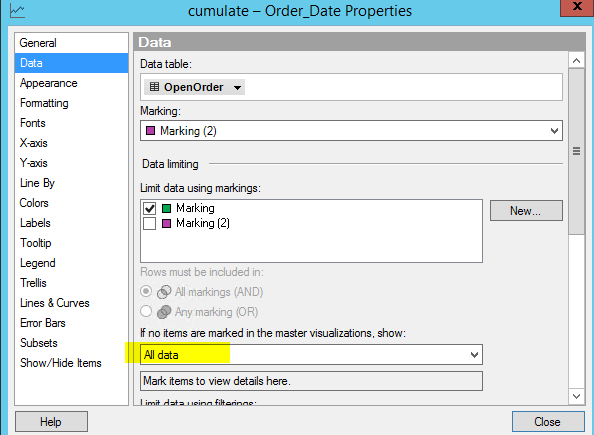The image size is (594, 435).
Task: Uncheck the Marking checkbox
Action: 150,208
